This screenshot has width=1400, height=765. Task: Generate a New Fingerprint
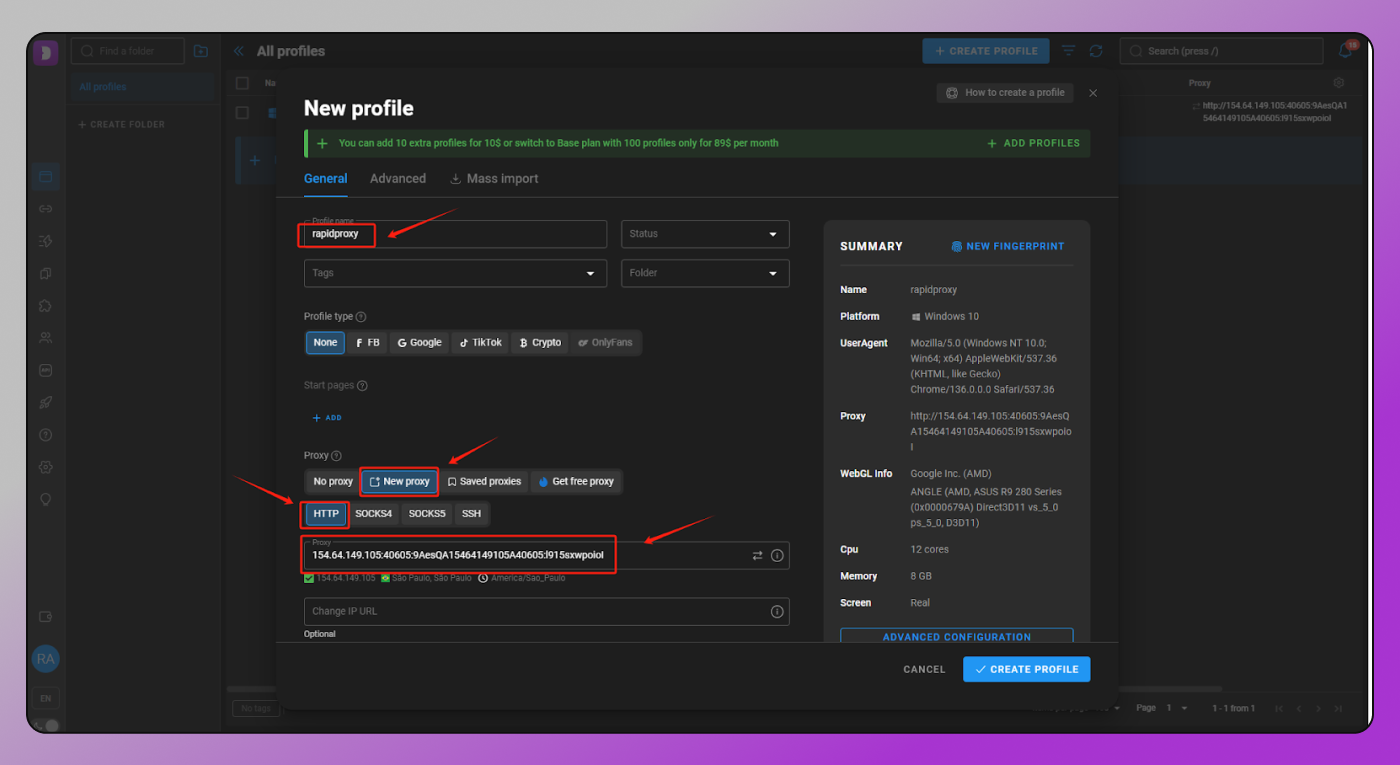1008,246
